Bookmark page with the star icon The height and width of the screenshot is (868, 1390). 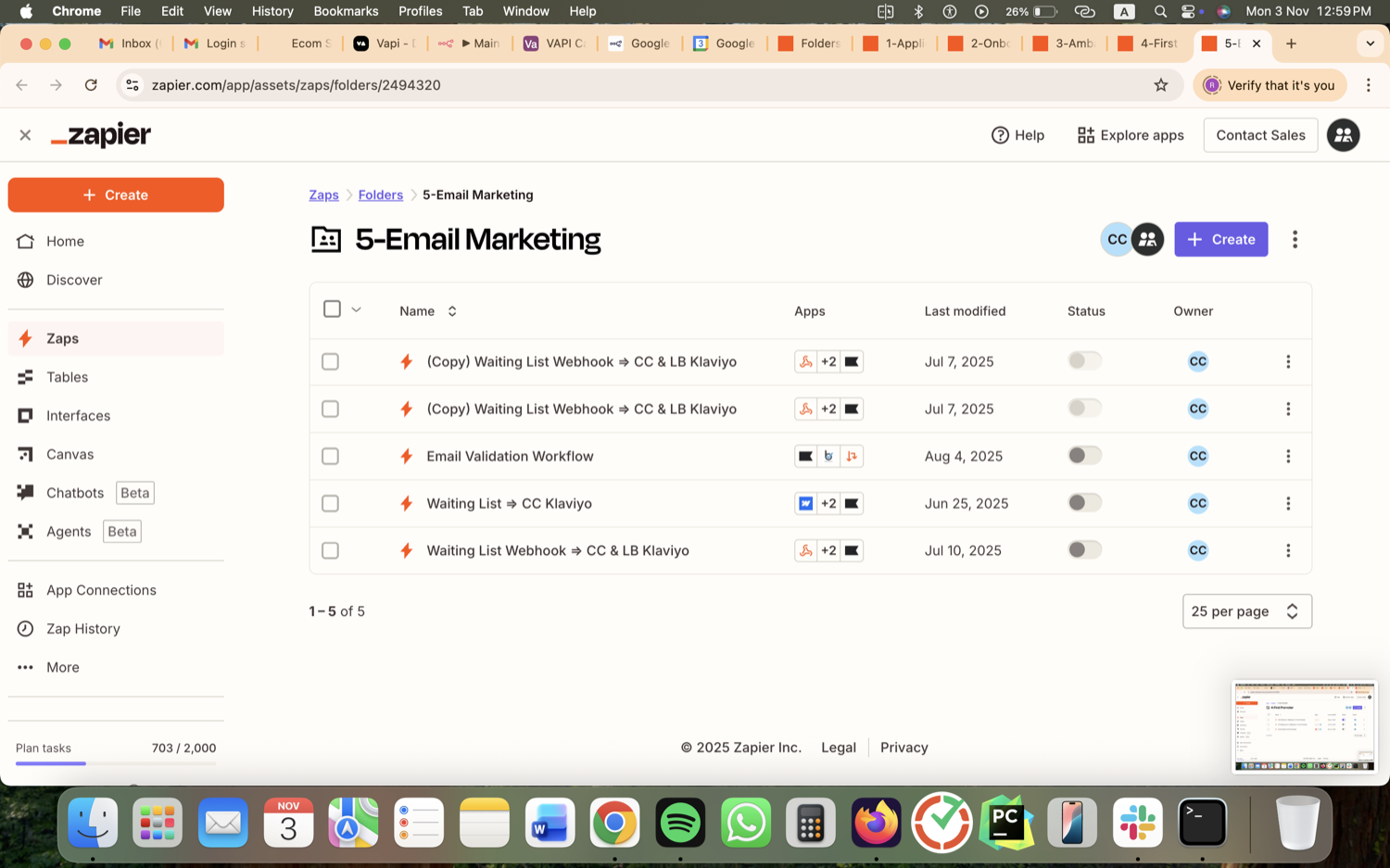(1161, 85)
